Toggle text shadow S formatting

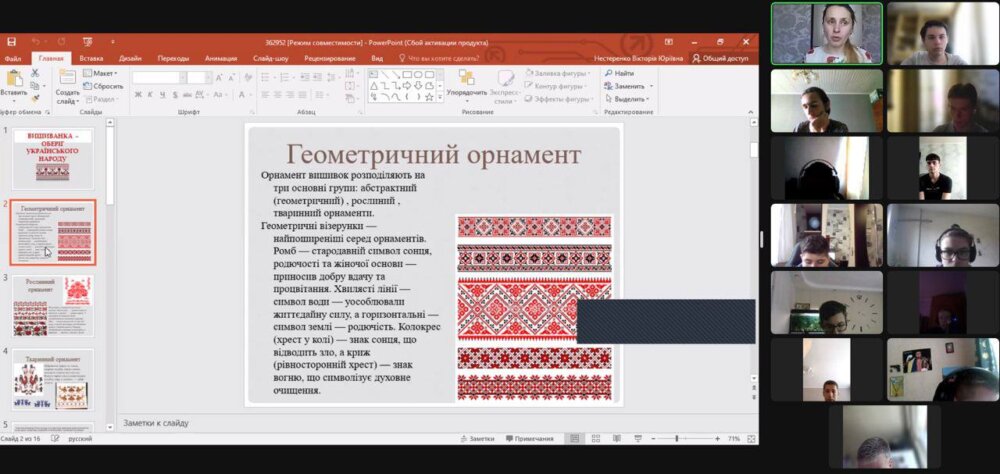point(175,95)
